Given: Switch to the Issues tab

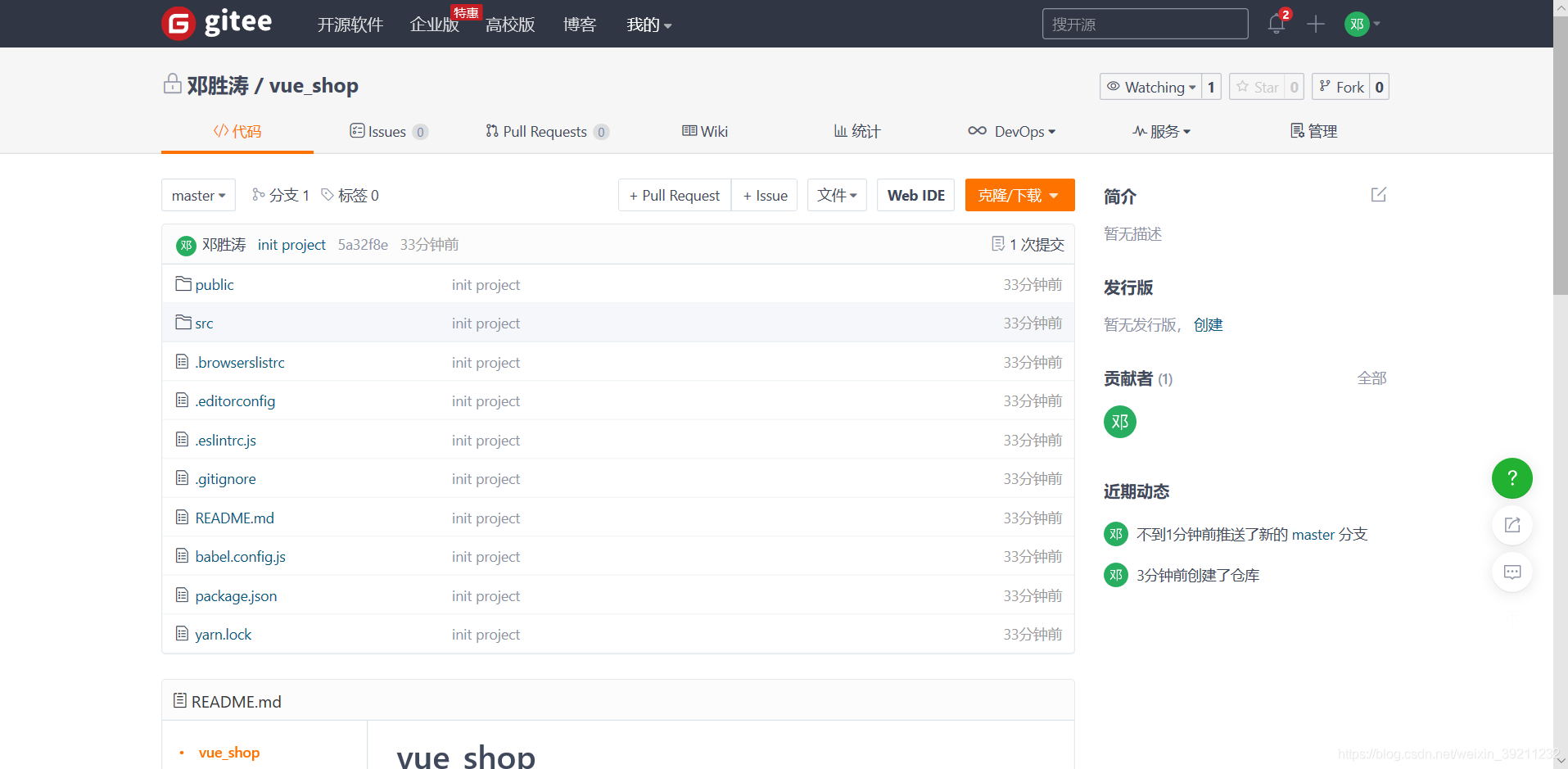Looking at the screenshot, I should 389,131.
